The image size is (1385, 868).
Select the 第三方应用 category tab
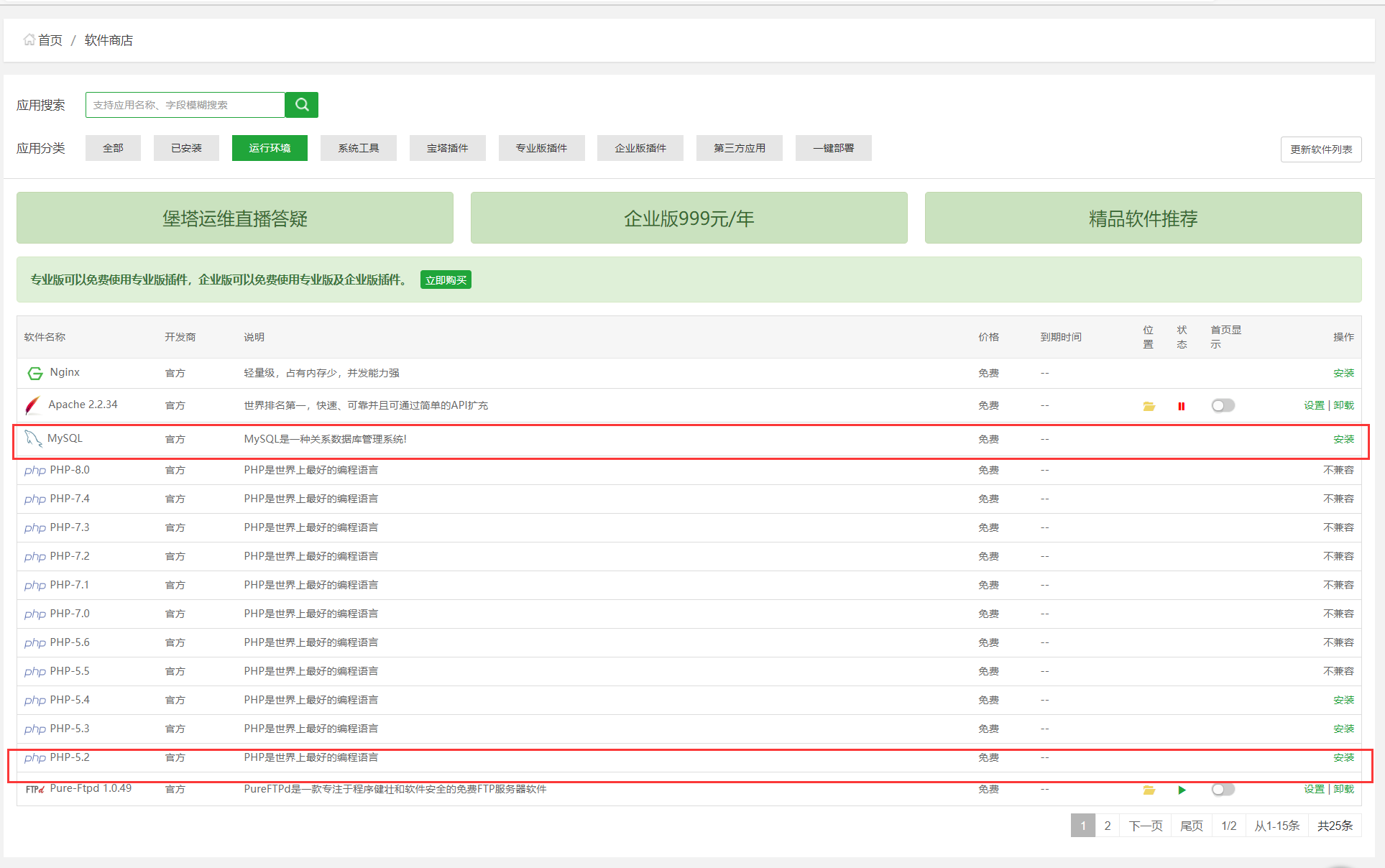point(740,148)
